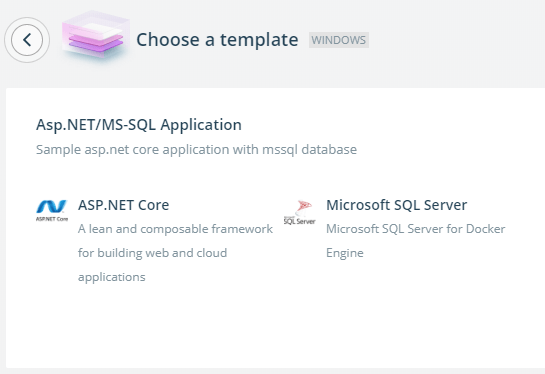Select the WINDOWS platform badge
Image resolution: width=545 pixels, height=374 pixels.
coord(339,40)
